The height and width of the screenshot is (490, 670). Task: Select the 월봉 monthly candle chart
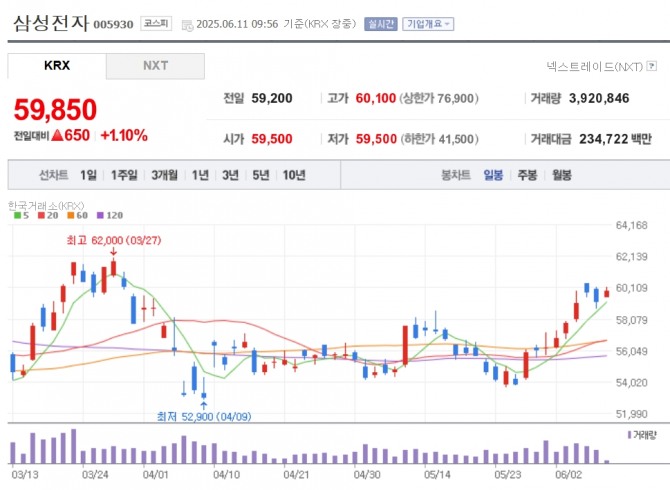pyautogui.click(x=561, y=175)
